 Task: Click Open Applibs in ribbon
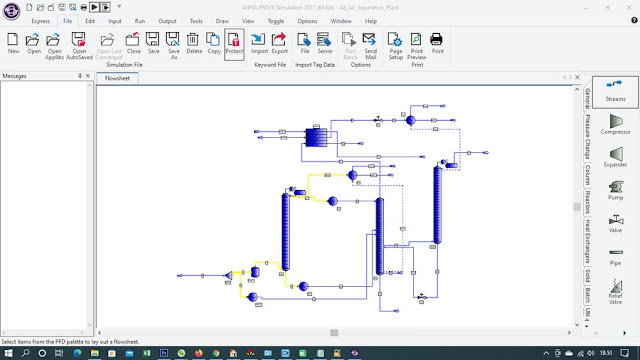(x=54, y=46)
